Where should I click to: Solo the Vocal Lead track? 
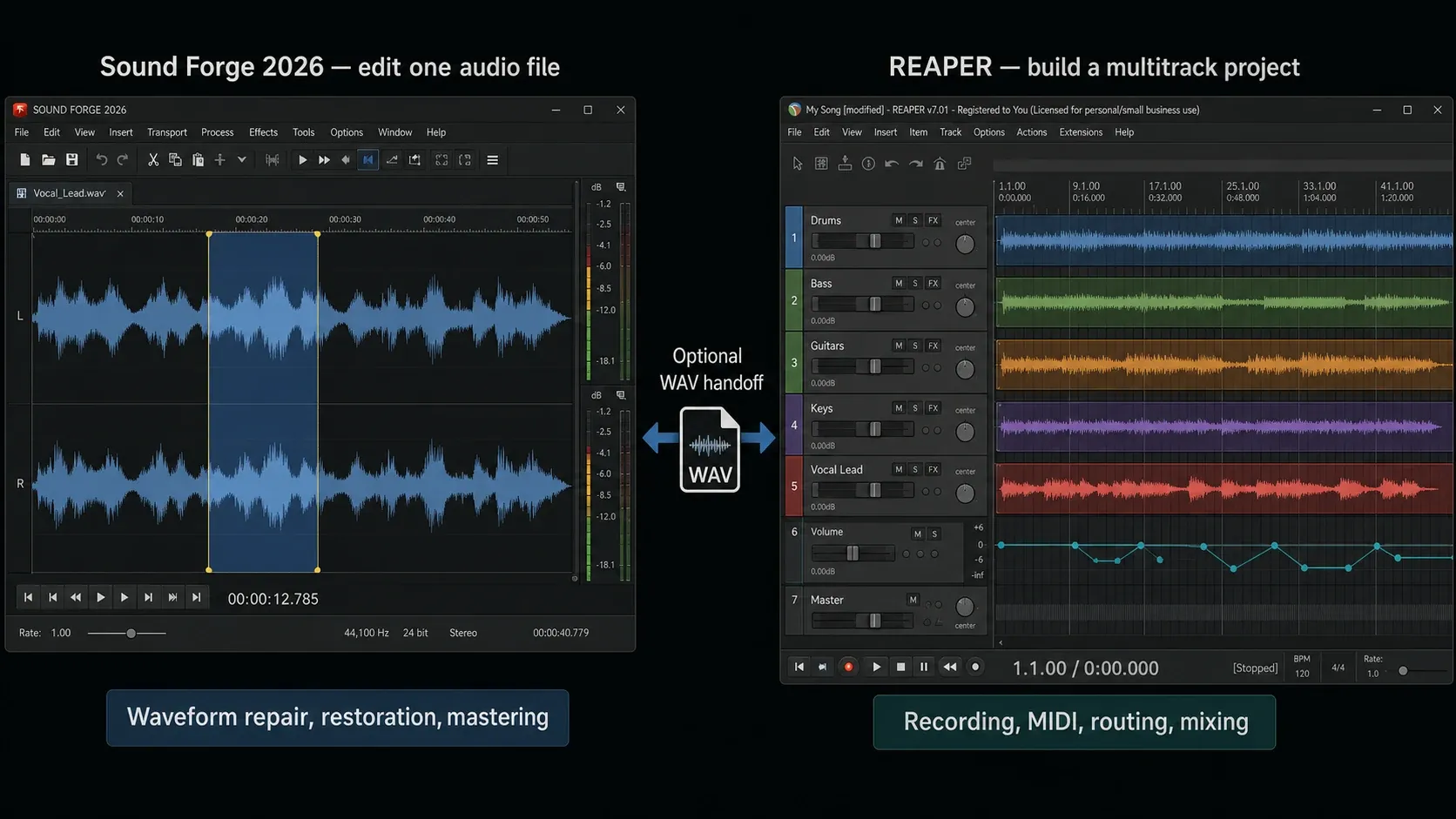(915, 470)
